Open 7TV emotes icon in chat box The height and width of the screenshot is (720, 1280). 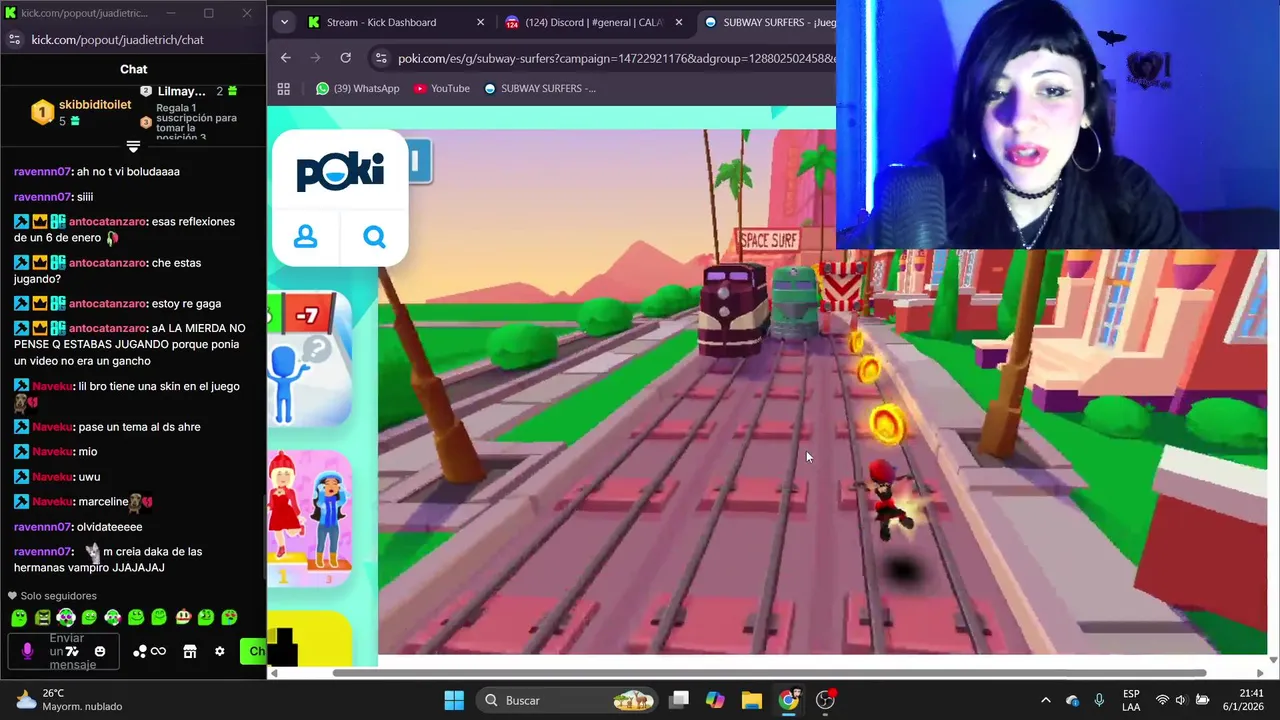pos(71,651)
